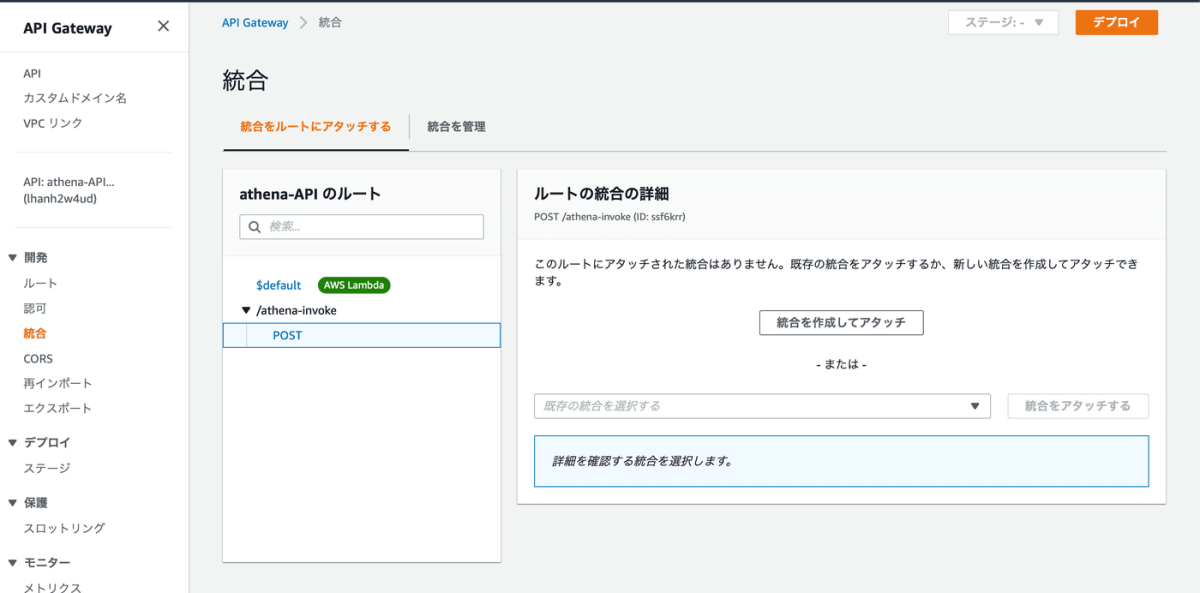This screenshot has width=1200, height=593.
Task: Click the magnifier icon in route search
Action: (253, 227)
